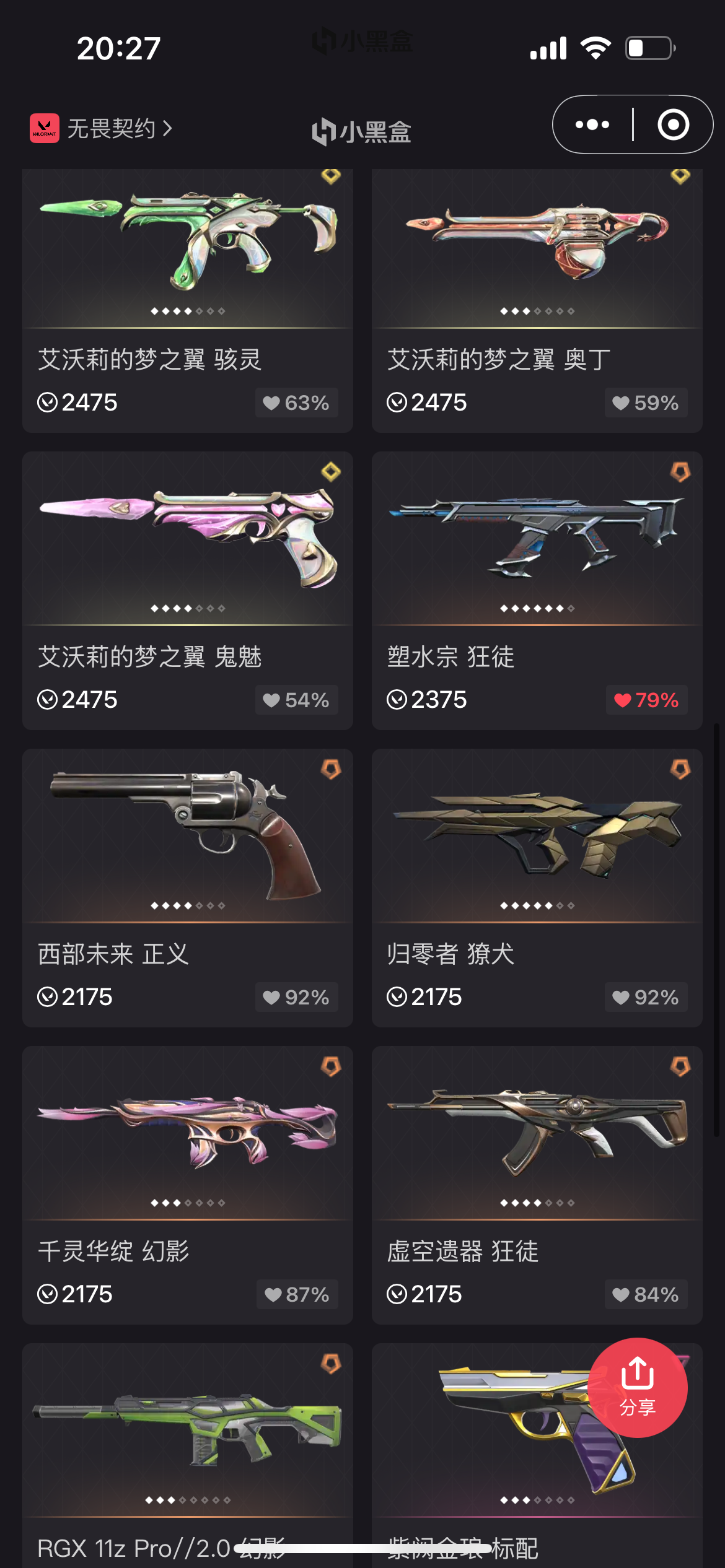Tap 87% heart on 千灵华绽 幻影
725x1568 pixels.
coord(296,1294)
